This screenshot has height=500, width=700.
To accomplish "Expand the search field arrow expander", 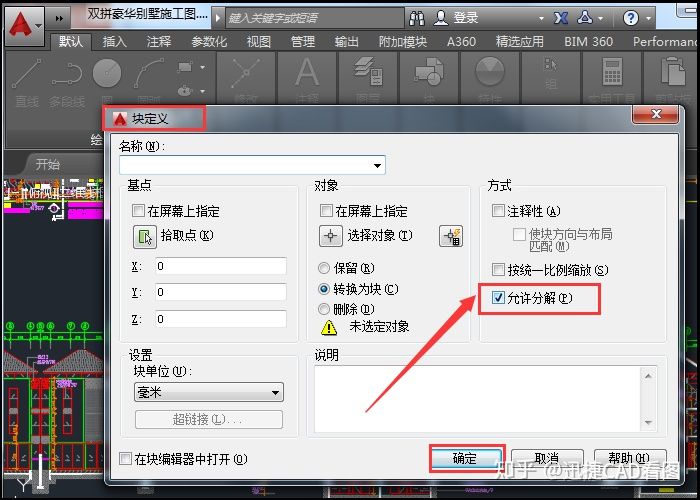I will click(218, 18).
